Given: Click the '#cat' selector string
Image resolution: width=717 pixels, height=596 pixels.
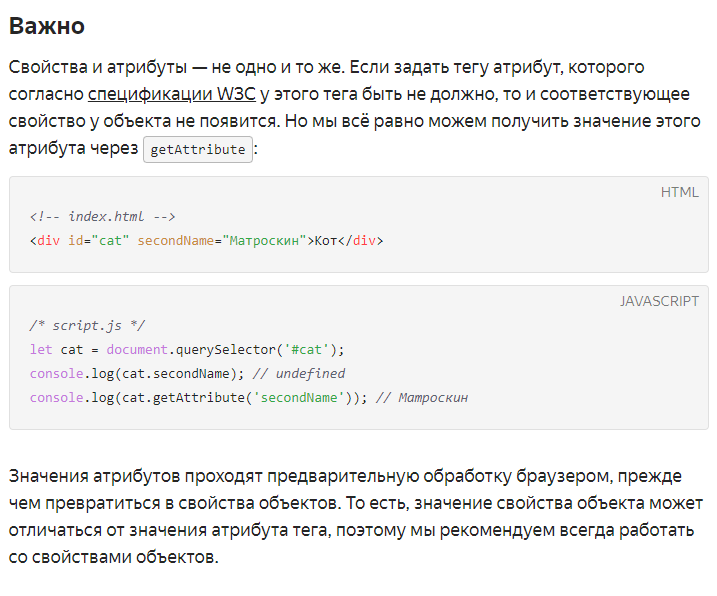Looking at the screenshot, I should tap(306, 350).
